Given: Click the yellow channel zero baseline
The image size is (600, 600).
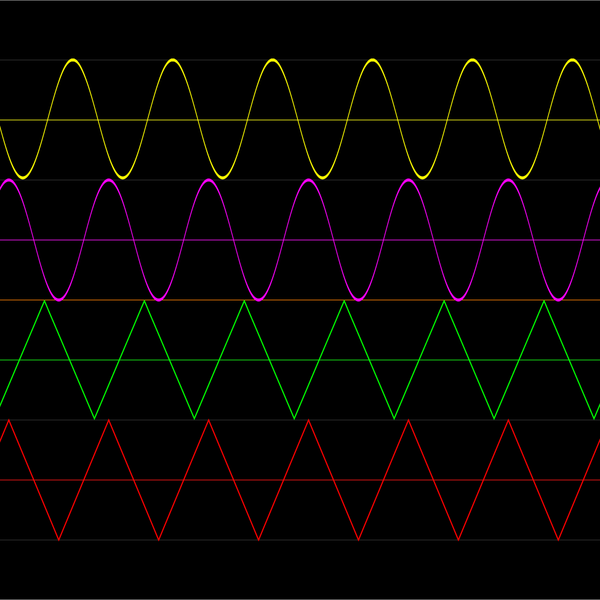Looking at the screenshot, I should click(x=300, y=120).
